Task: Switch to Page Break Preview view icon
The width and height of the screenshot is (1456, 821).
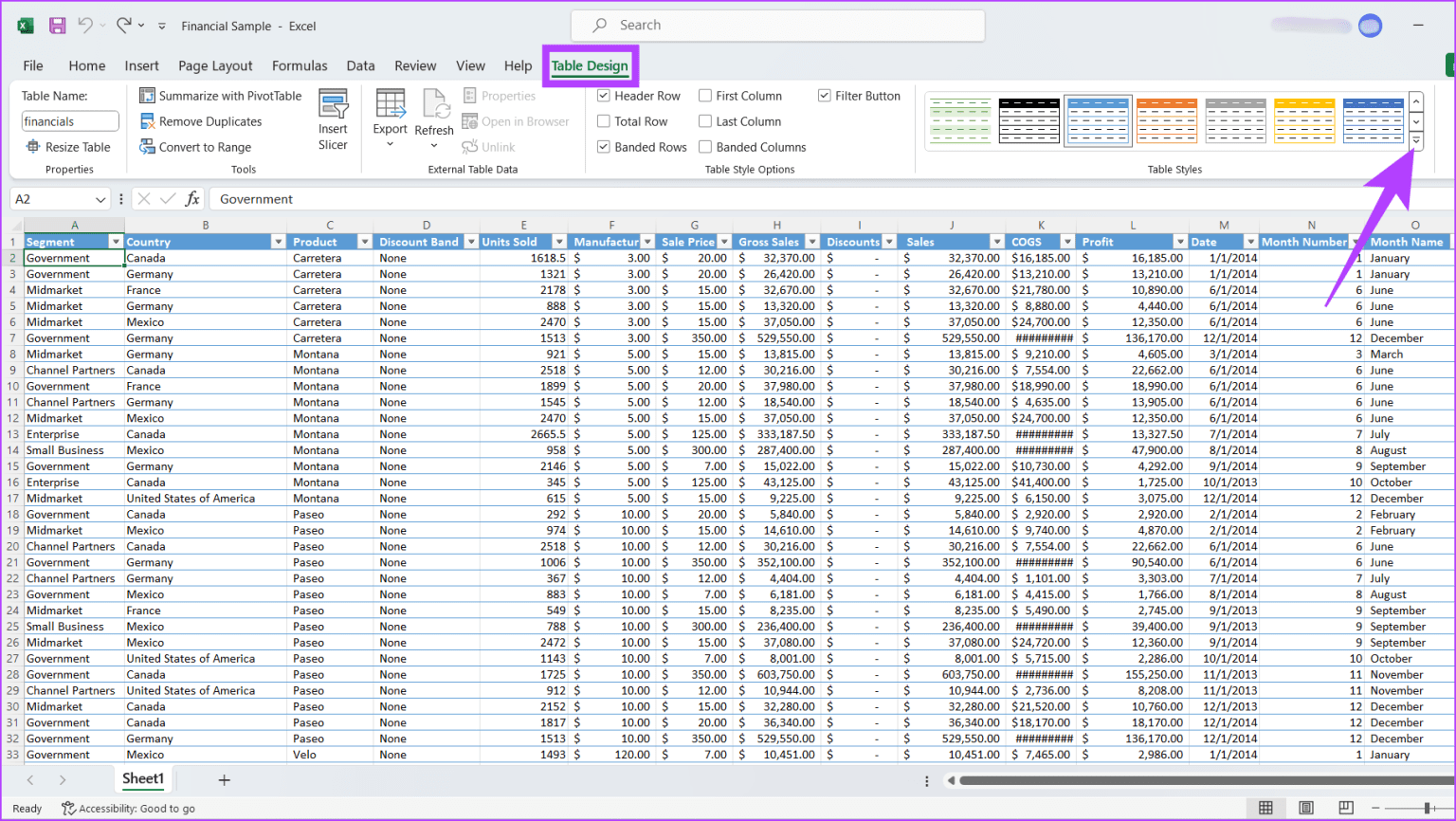Action: pos(1345,808)
